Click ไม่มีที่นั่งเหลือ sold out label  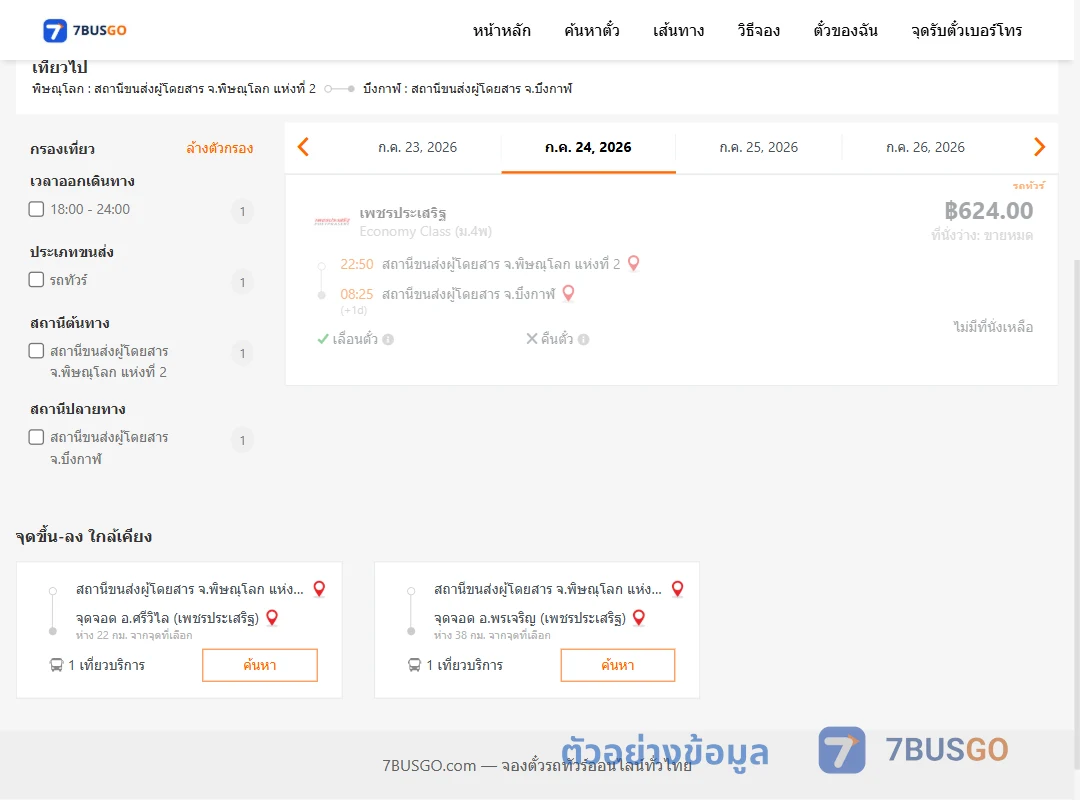993,327
